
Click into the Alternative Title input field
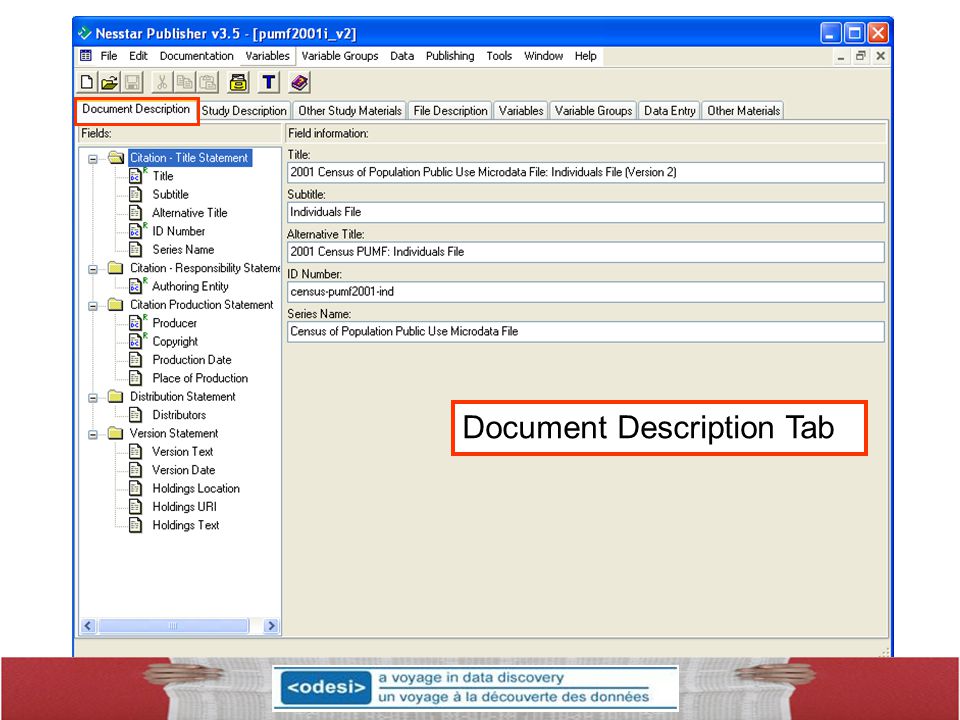(585, 252)
